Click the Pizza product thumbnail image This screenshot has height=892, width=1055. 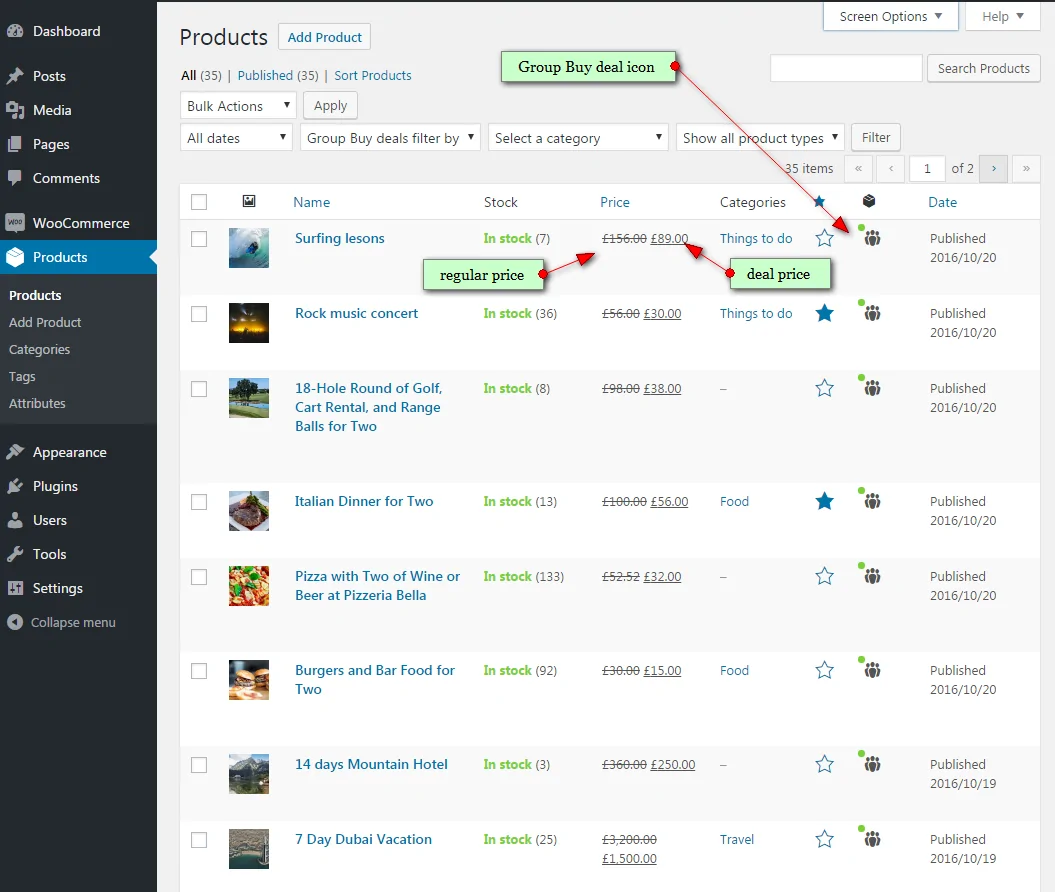coord(248,586)
